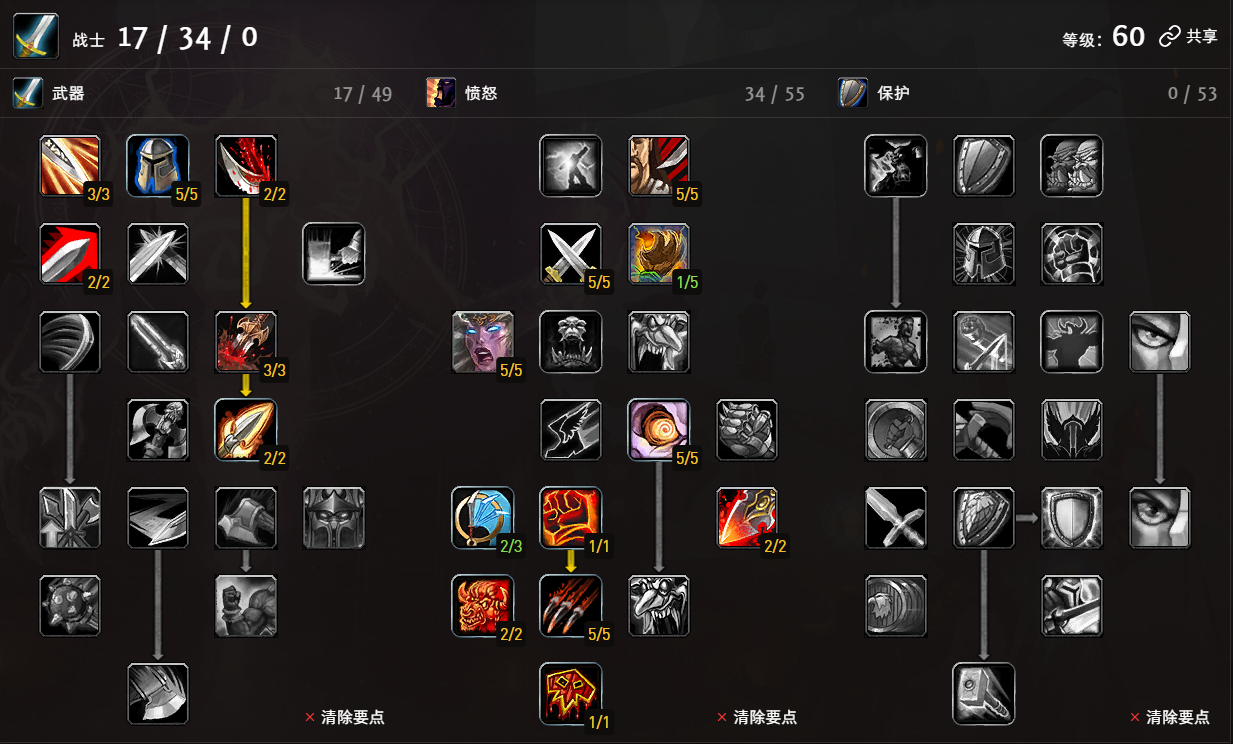Select the Flurry claw talent showing 5/5
Image resolution: width=1233 pixels, height=744 pixels.
click(571, 605)
